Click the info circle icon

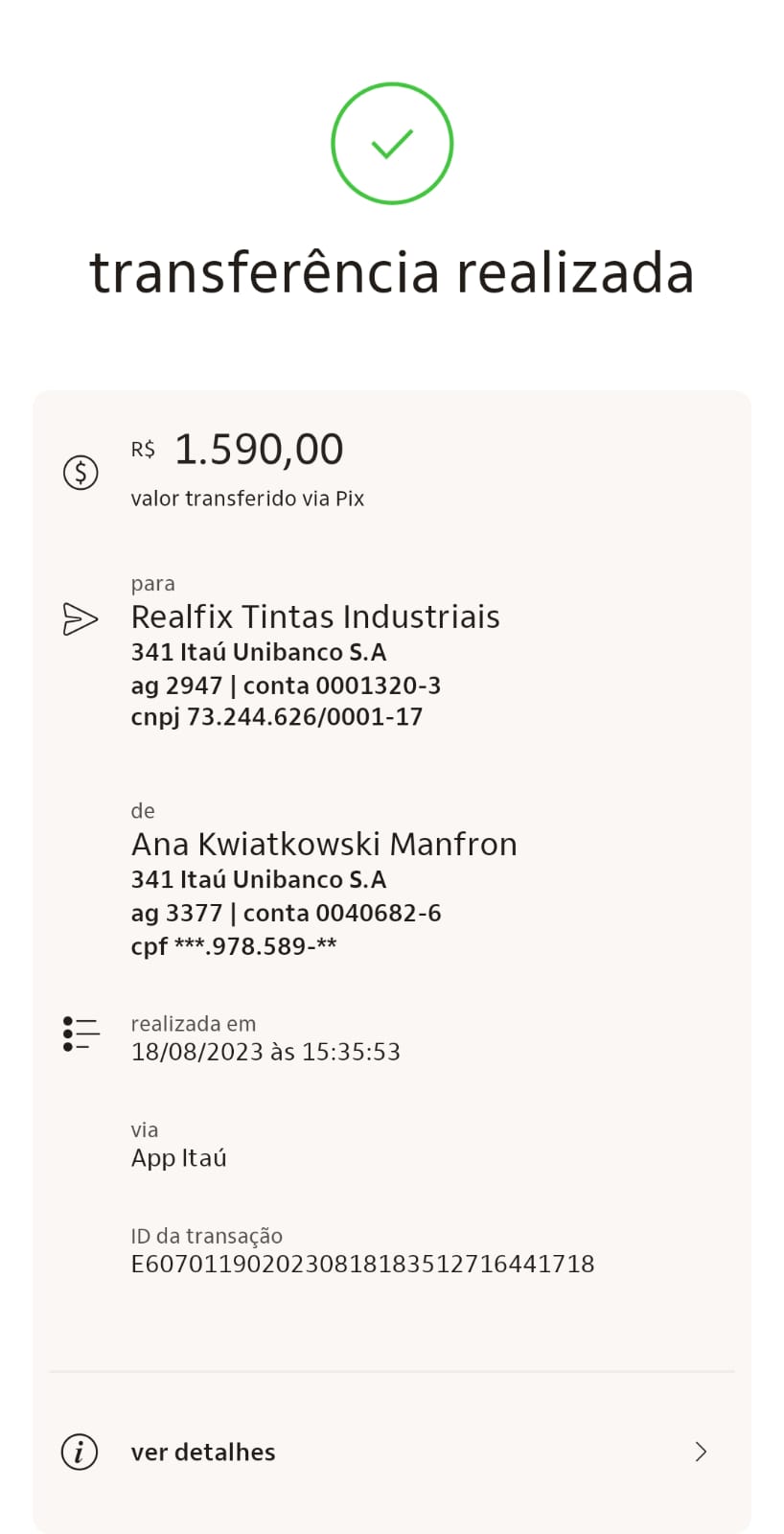coord(80,1452)
